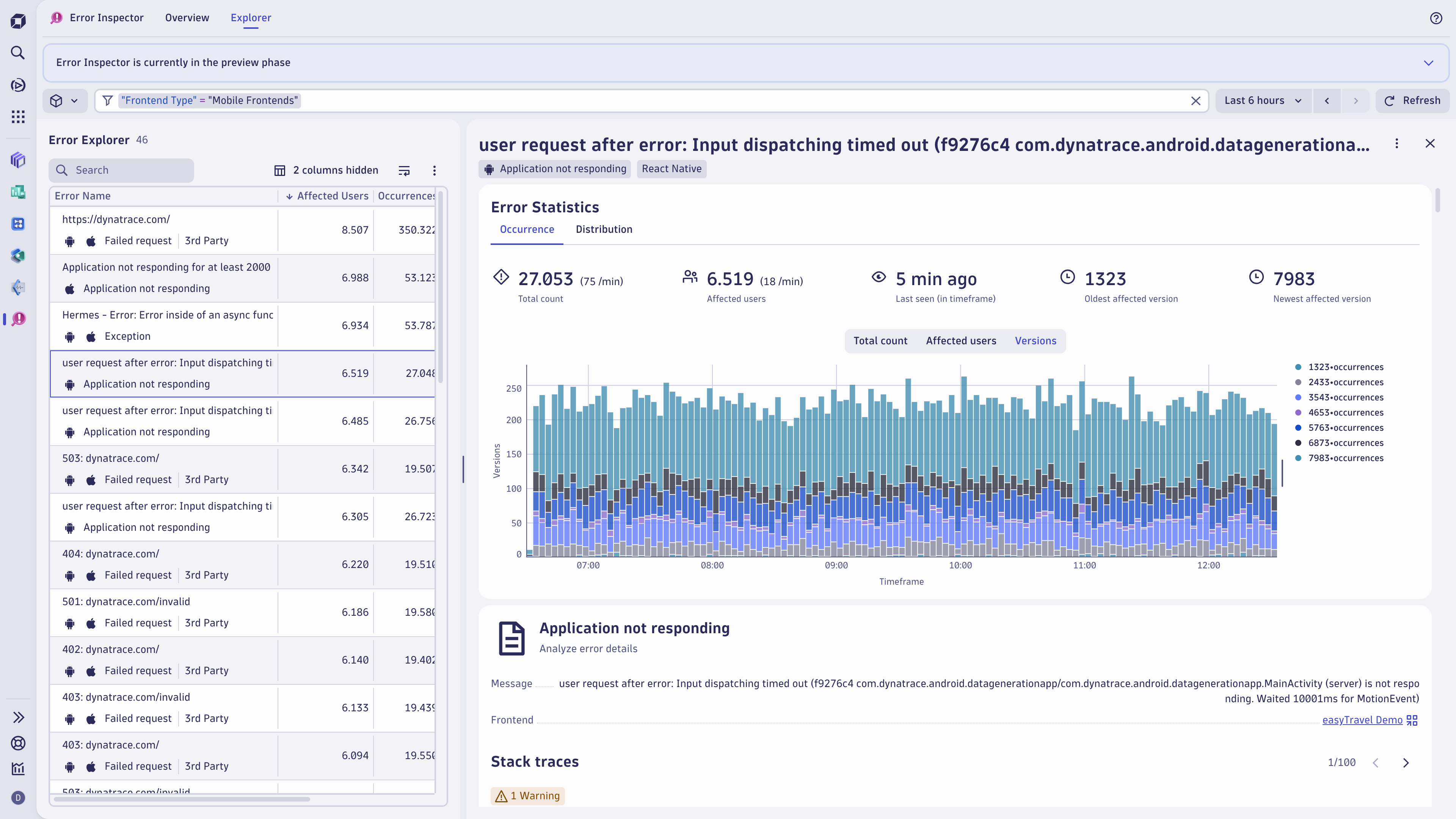Click the filter funnel icon in the filter bar
The image size is (1456, 819).
coord(107,100)
